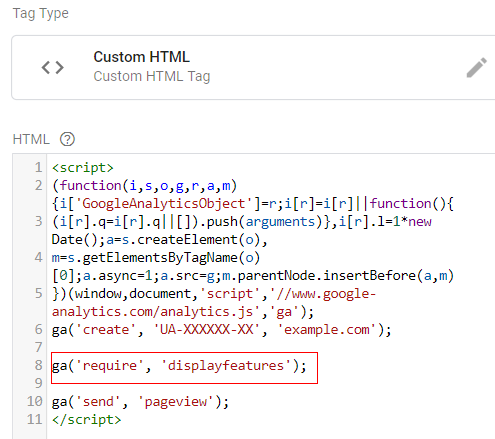This screenshot has width=495, height=439.
Task: Click the ga('send', 'pageview') line
Action: [140, 402]
